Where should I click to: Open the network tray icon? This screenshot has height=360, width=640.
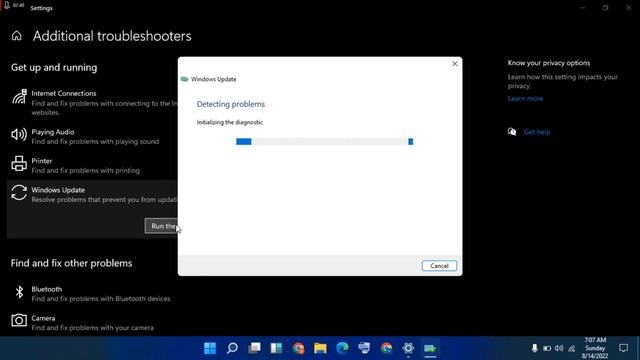point(571,348)
